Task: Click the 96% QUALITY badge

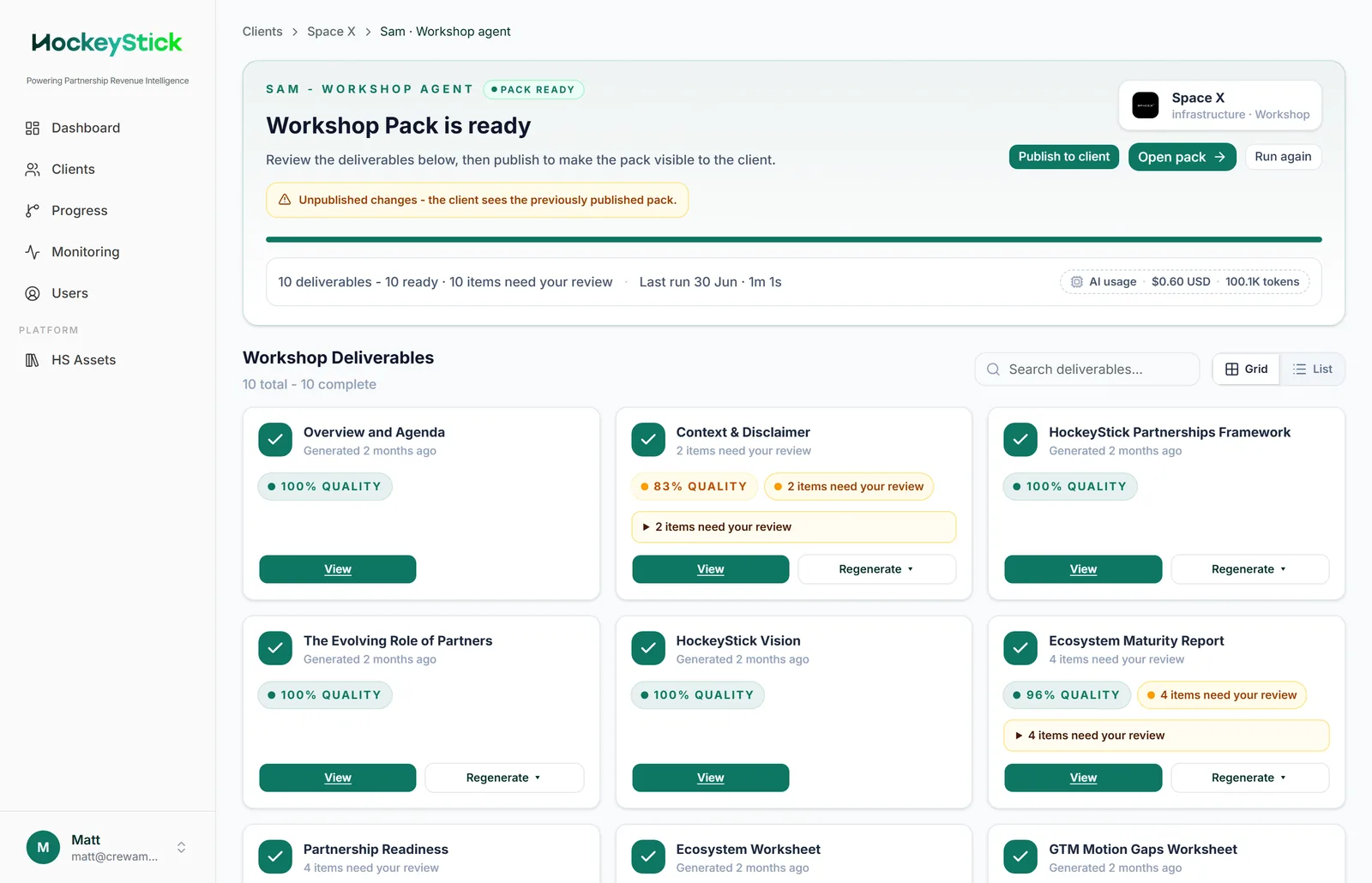Action: [1066, 695]
